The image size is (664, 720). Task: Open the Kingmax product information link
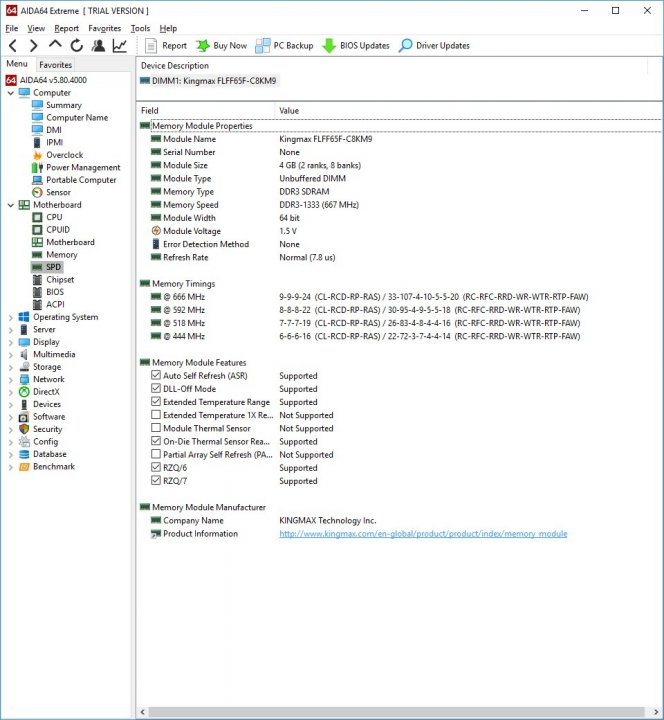pos(423,534)
